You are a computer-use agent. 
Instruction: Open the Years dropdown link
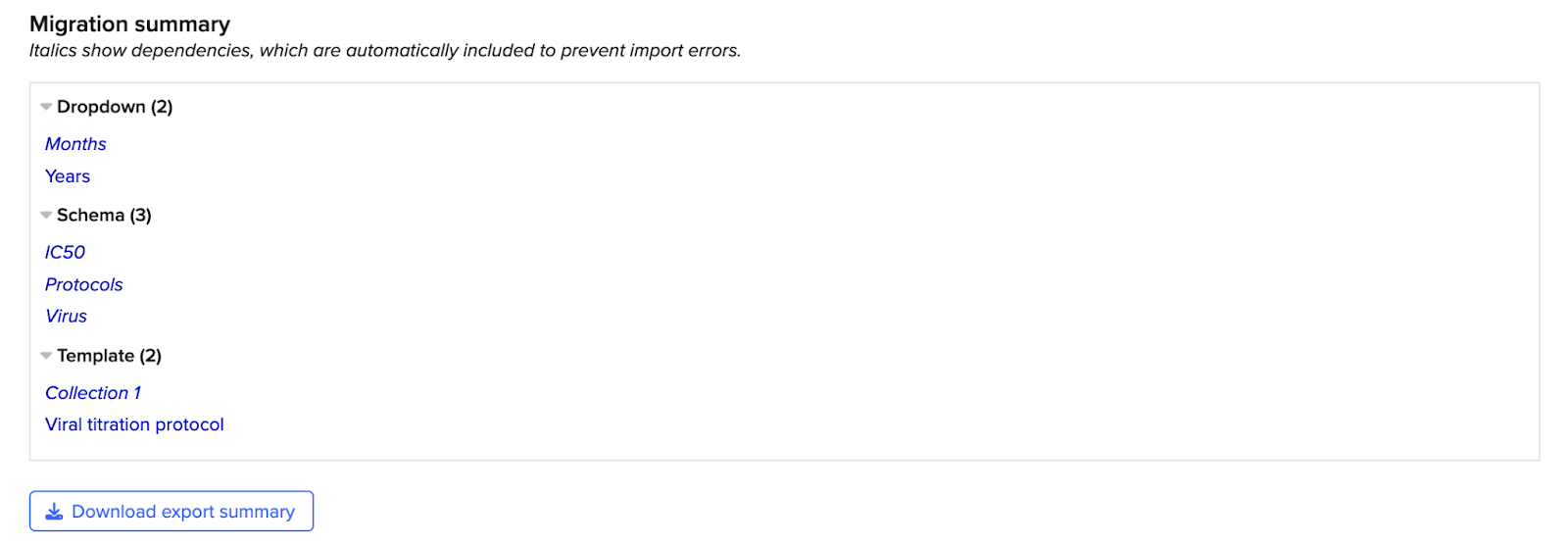click(68, 176)
